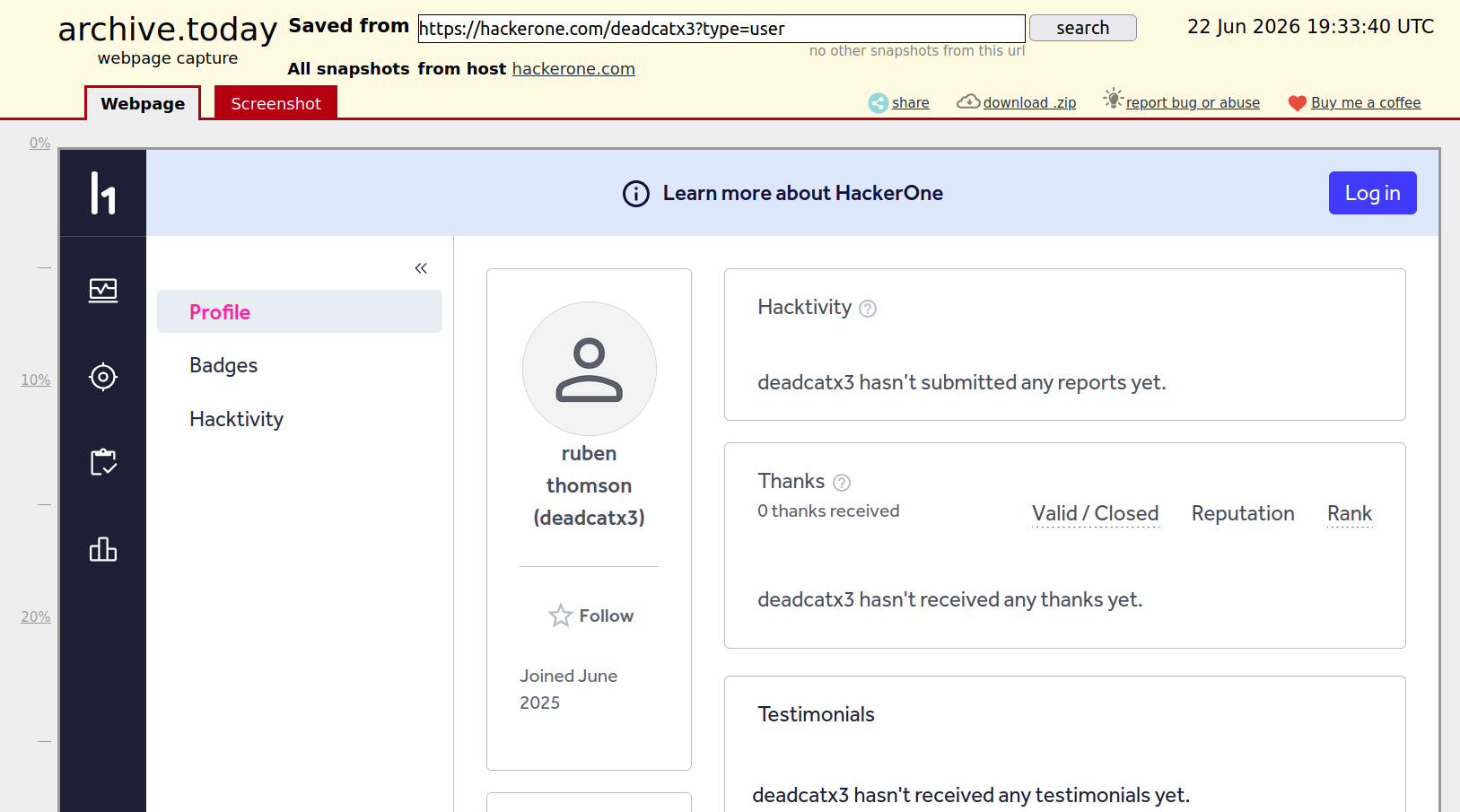Click the Hacktivity help question icon
The width and height of the screenshot is (1460, 812).
coord(868,309)
